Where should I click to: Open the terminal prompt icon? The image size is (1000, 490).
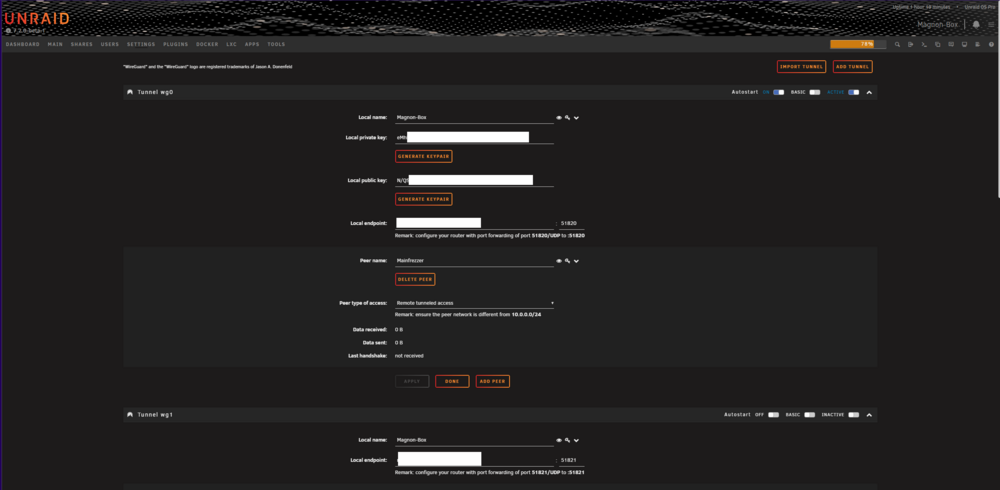[x=924, y=45]
